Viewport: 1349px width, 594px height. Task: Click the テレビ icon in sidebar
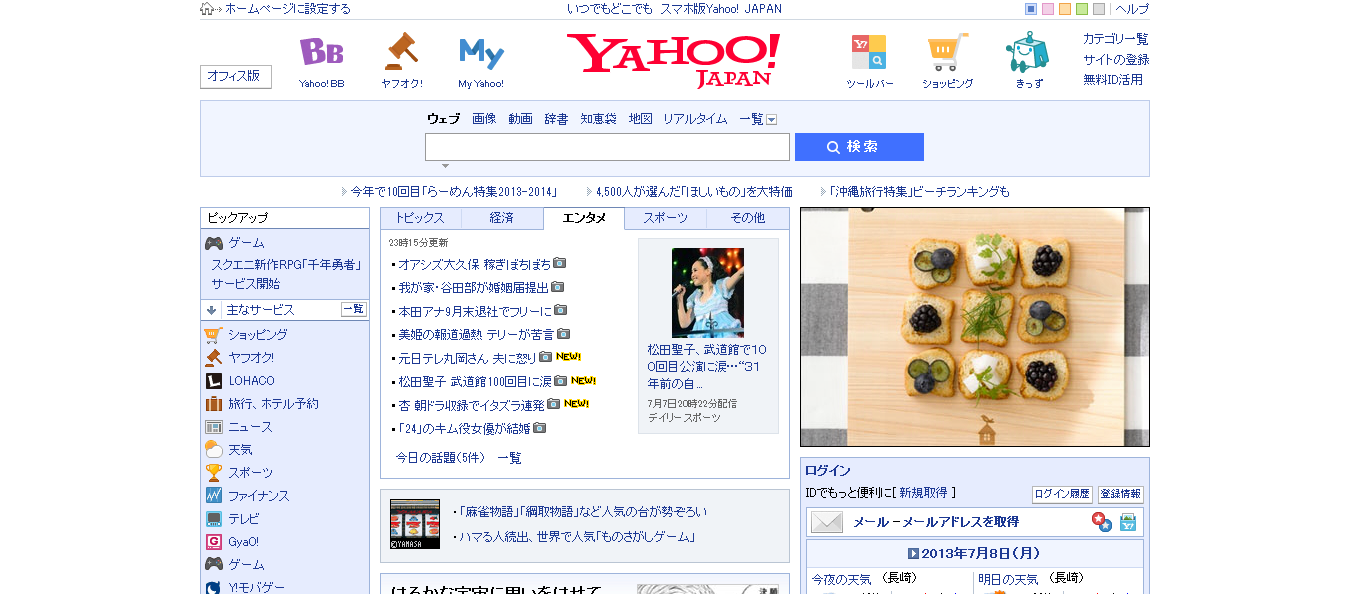213,519
